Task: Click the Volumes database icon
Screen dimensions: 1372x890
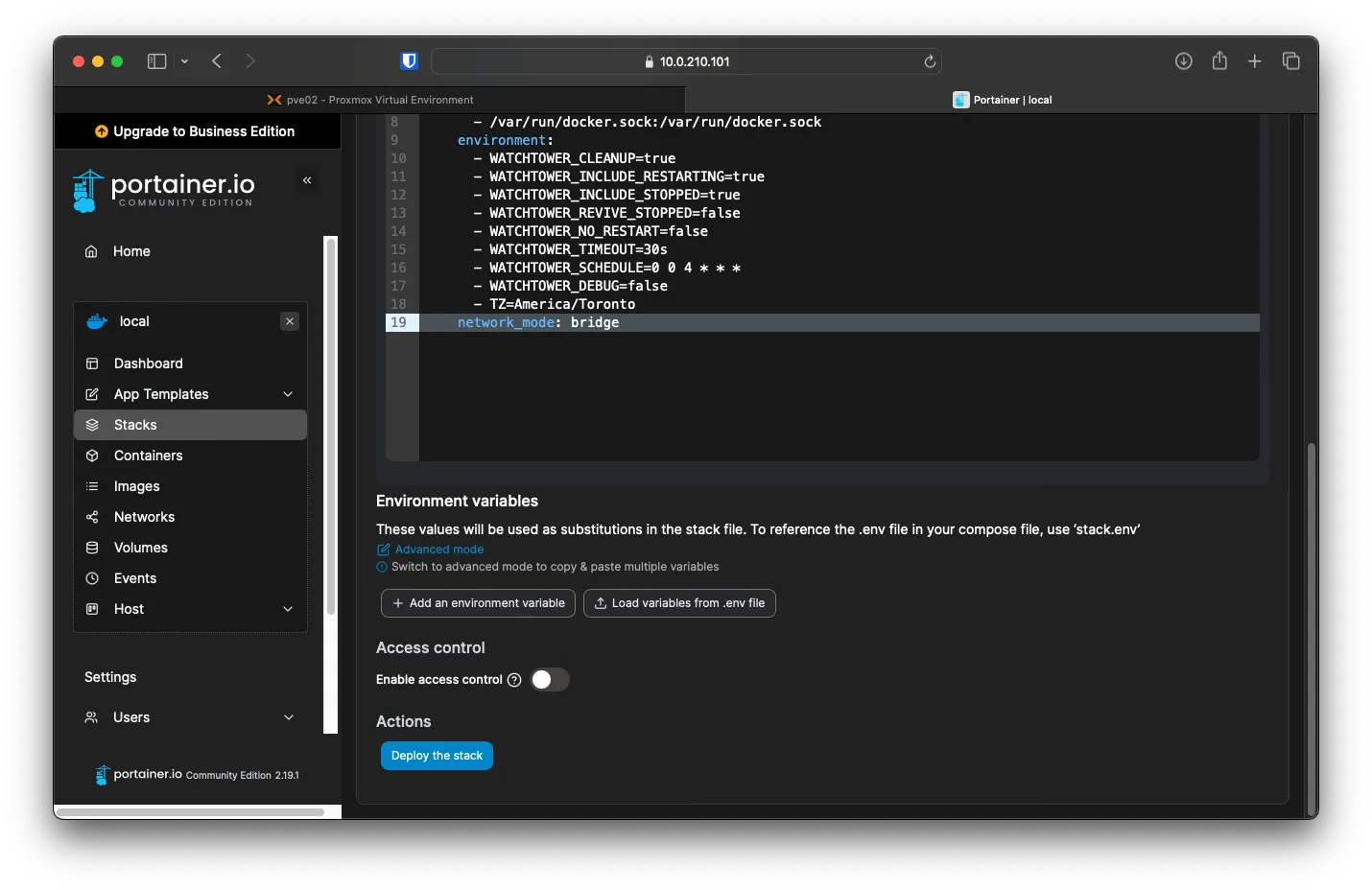Action: coord(92,548)
